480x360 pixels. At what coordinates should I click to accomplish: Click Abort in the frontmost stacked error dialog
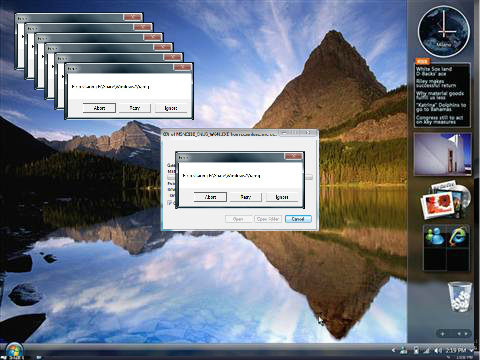tap(99, 108)
